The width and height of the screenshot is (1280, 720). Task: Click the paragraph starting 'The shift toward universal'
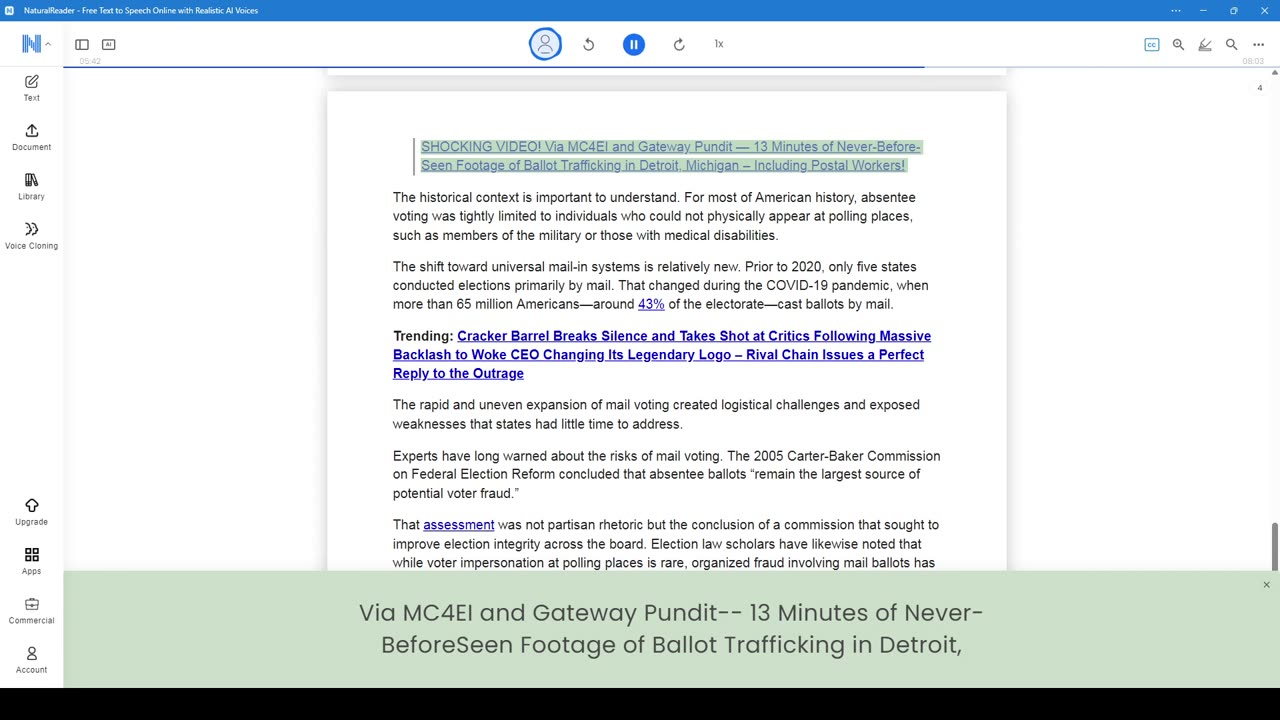pyautogui.click(x=660, y=285)
